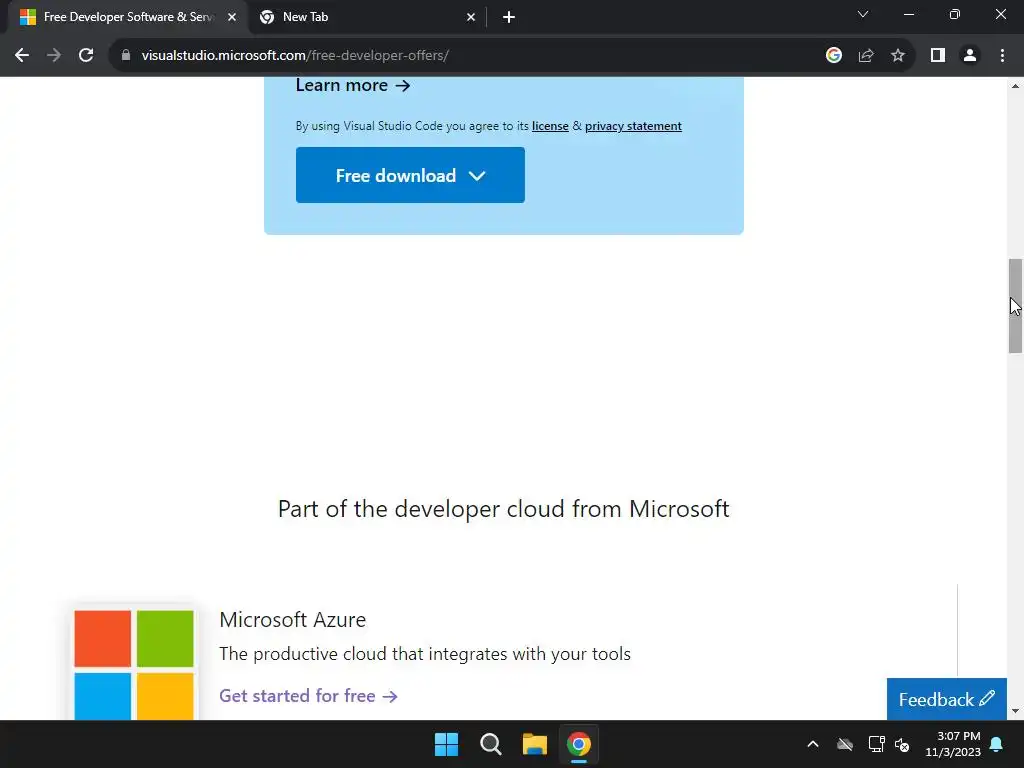Reload the current page
Viewport: 1024px width, 768px height.
tap(86, 56)
